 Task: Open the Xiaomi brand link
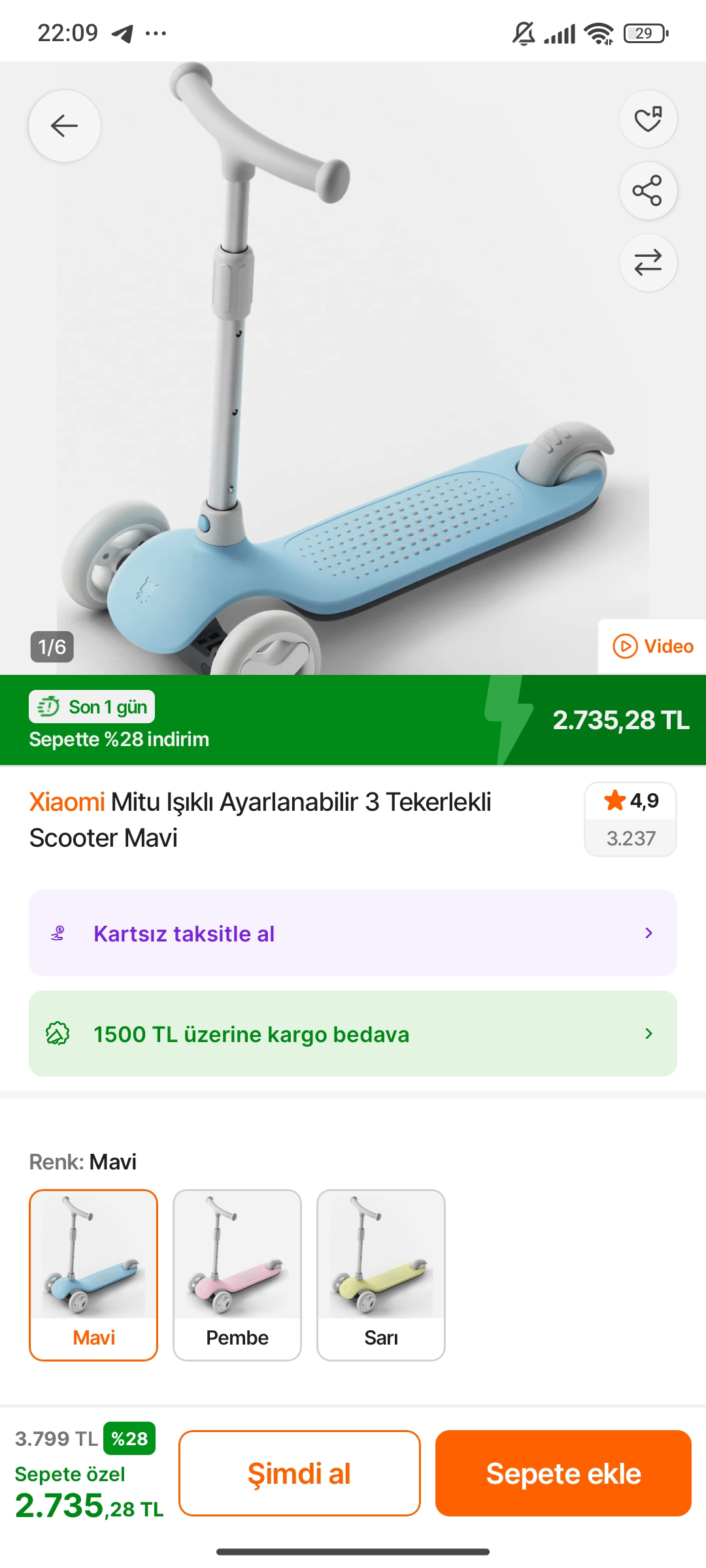(x=67, y=802)
